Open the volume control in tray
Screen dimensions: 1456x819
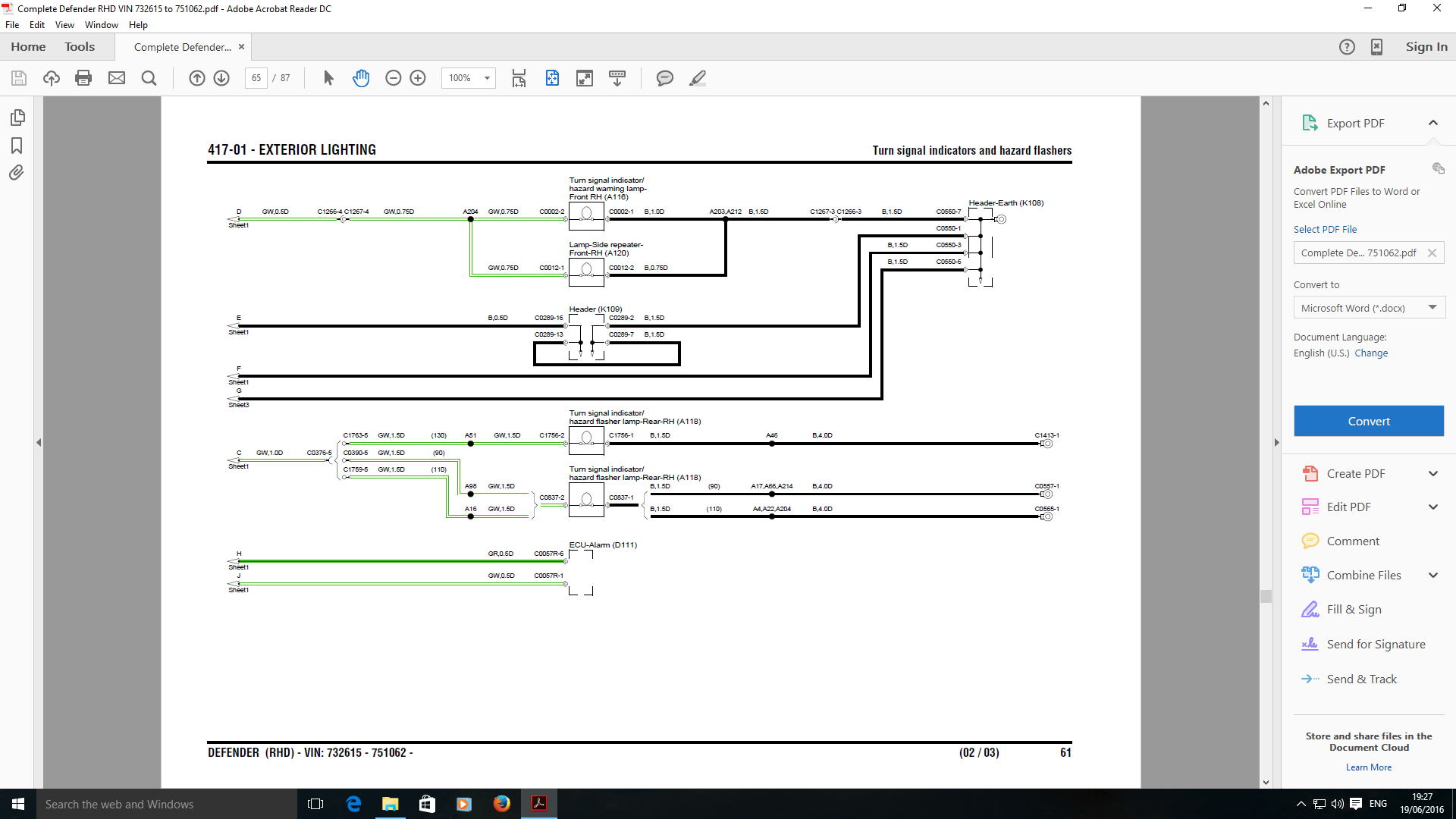coord(1337,804)
